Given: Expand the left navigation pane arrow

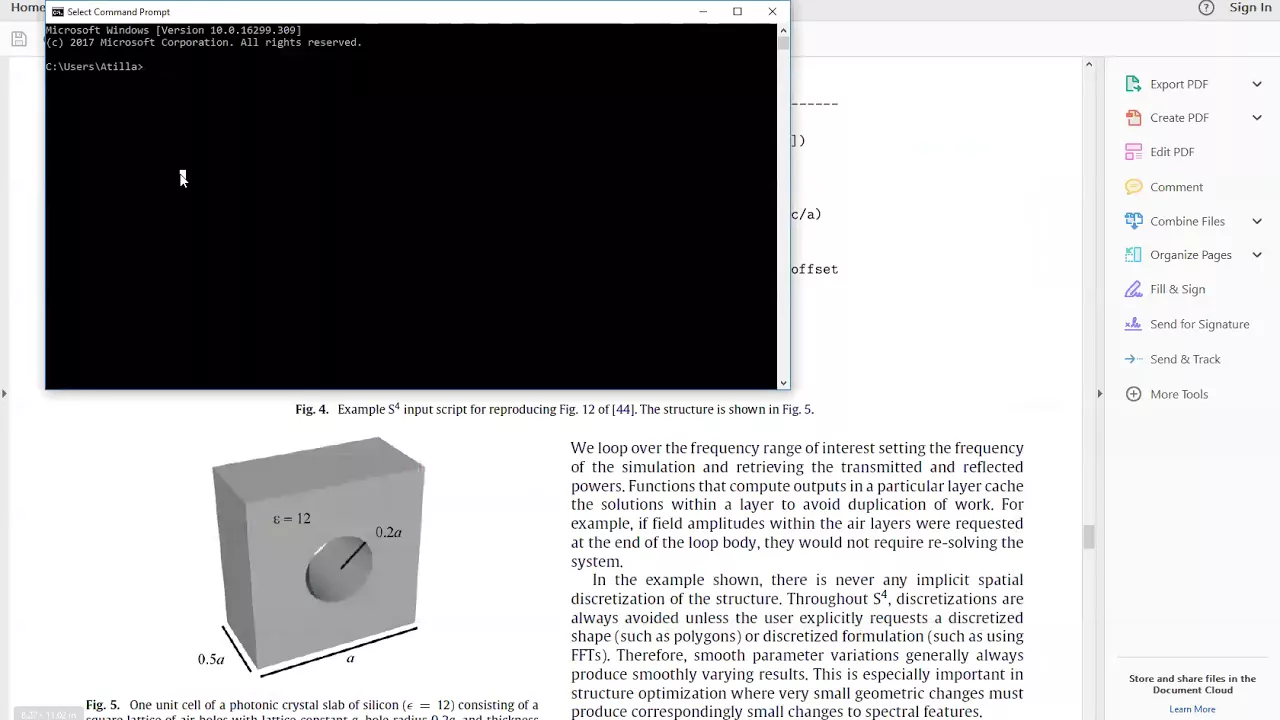Looking at the screenshot, I should tap(4, 394).
